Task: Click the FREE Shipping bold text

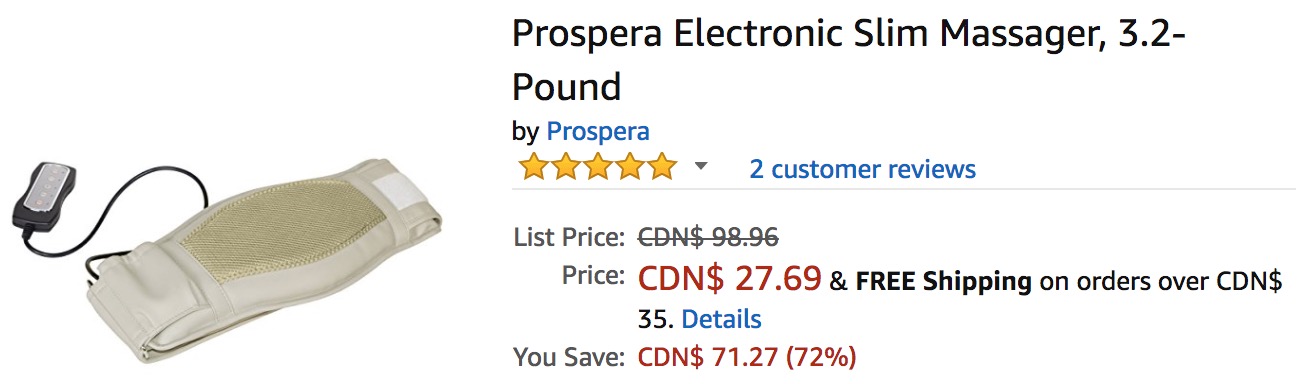Action: pyautogui.click(x=944, y=281)
